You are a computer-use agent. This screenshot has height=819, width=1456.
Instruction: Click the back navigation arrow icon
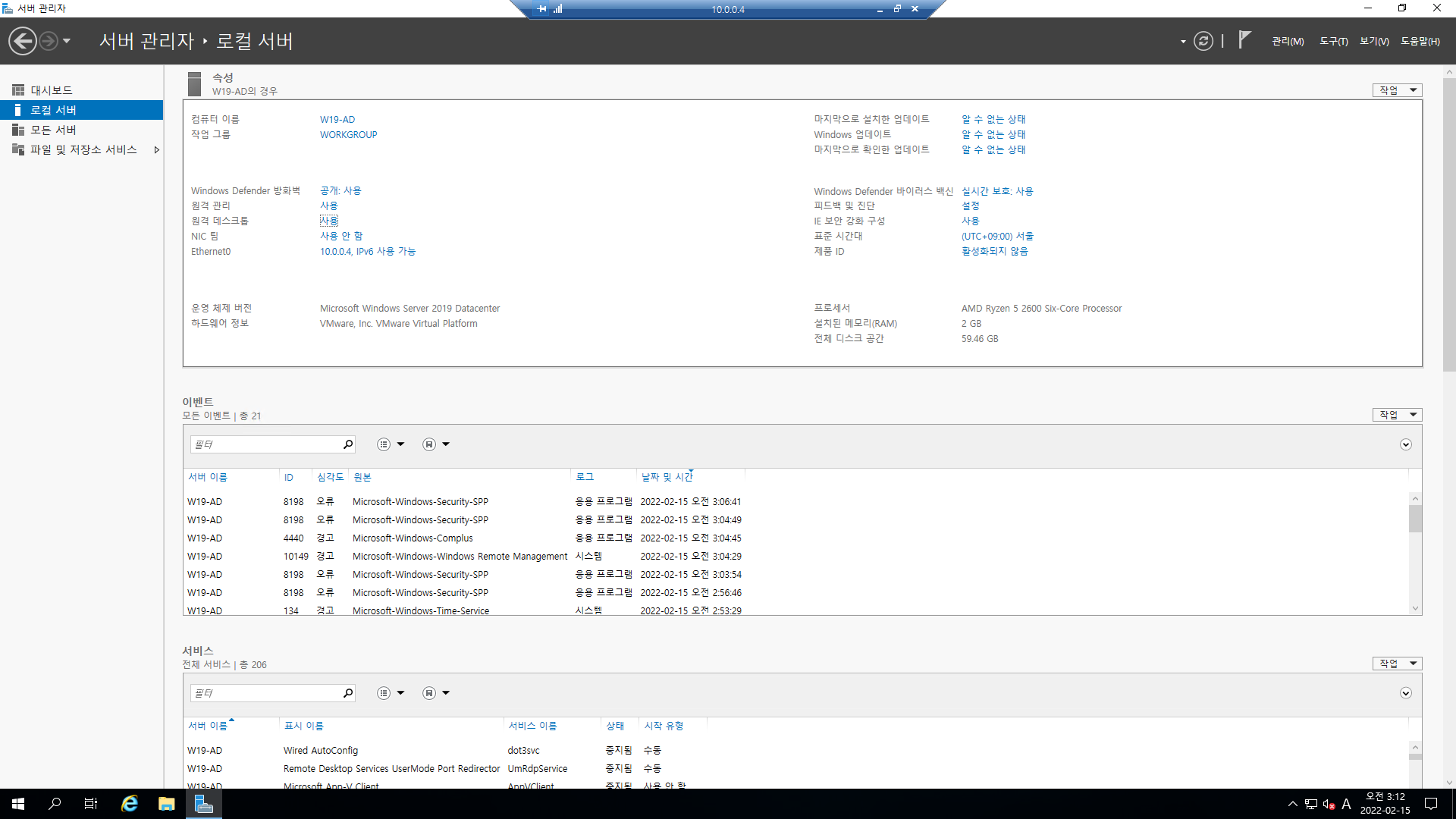(x=23, y=41)
